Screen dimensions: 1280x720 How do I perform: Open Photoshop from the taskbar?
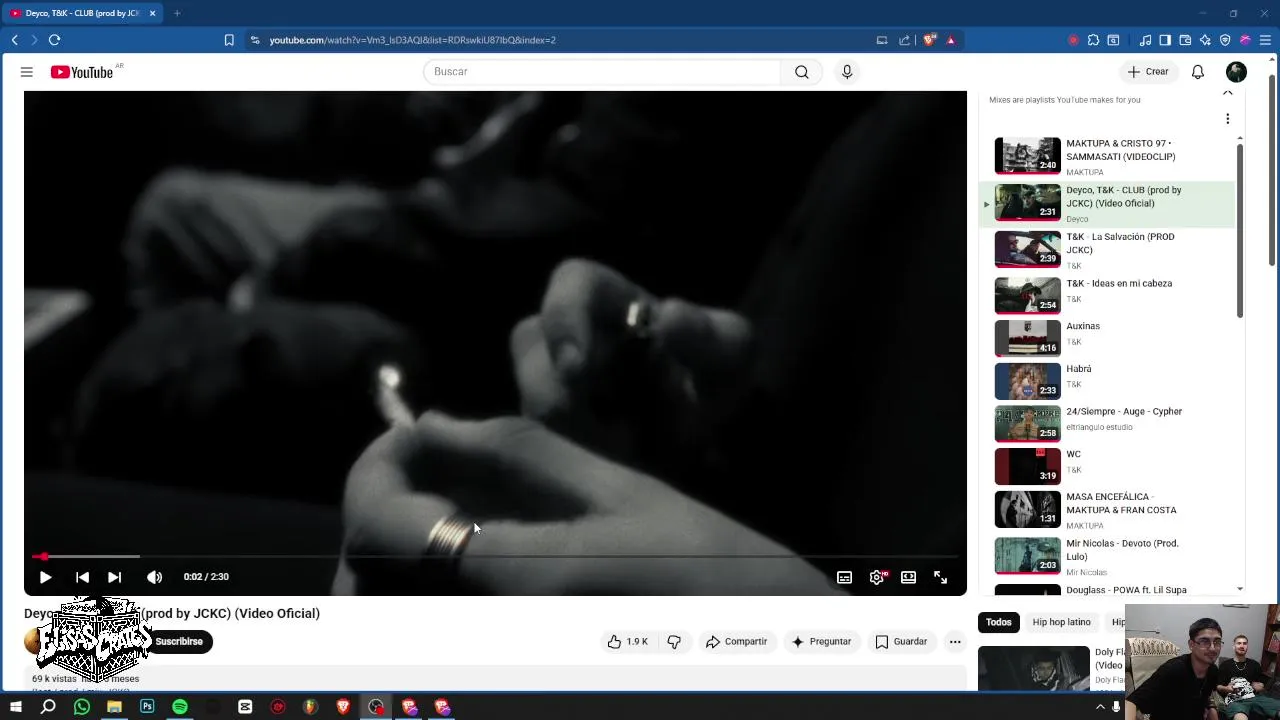tap(147, 707)
